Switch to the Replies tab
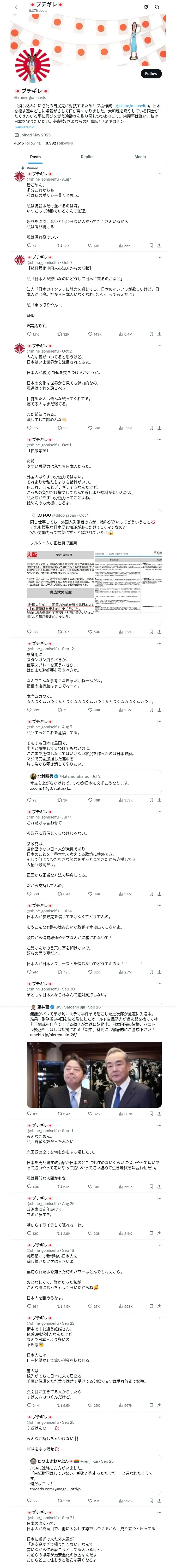Viewport: 176px width, 1568px height. pos(87,157)
